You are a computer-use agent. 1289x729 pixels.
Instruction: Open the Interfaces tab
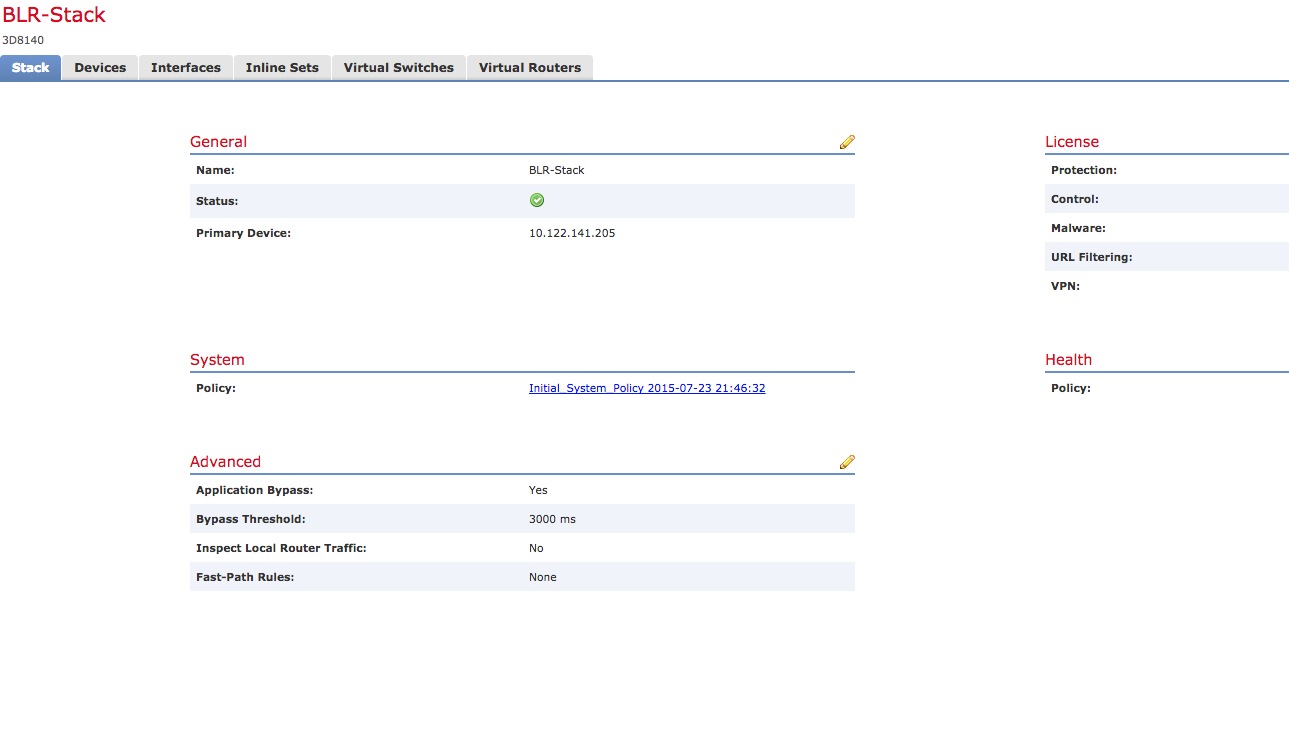tap(186, 68)
